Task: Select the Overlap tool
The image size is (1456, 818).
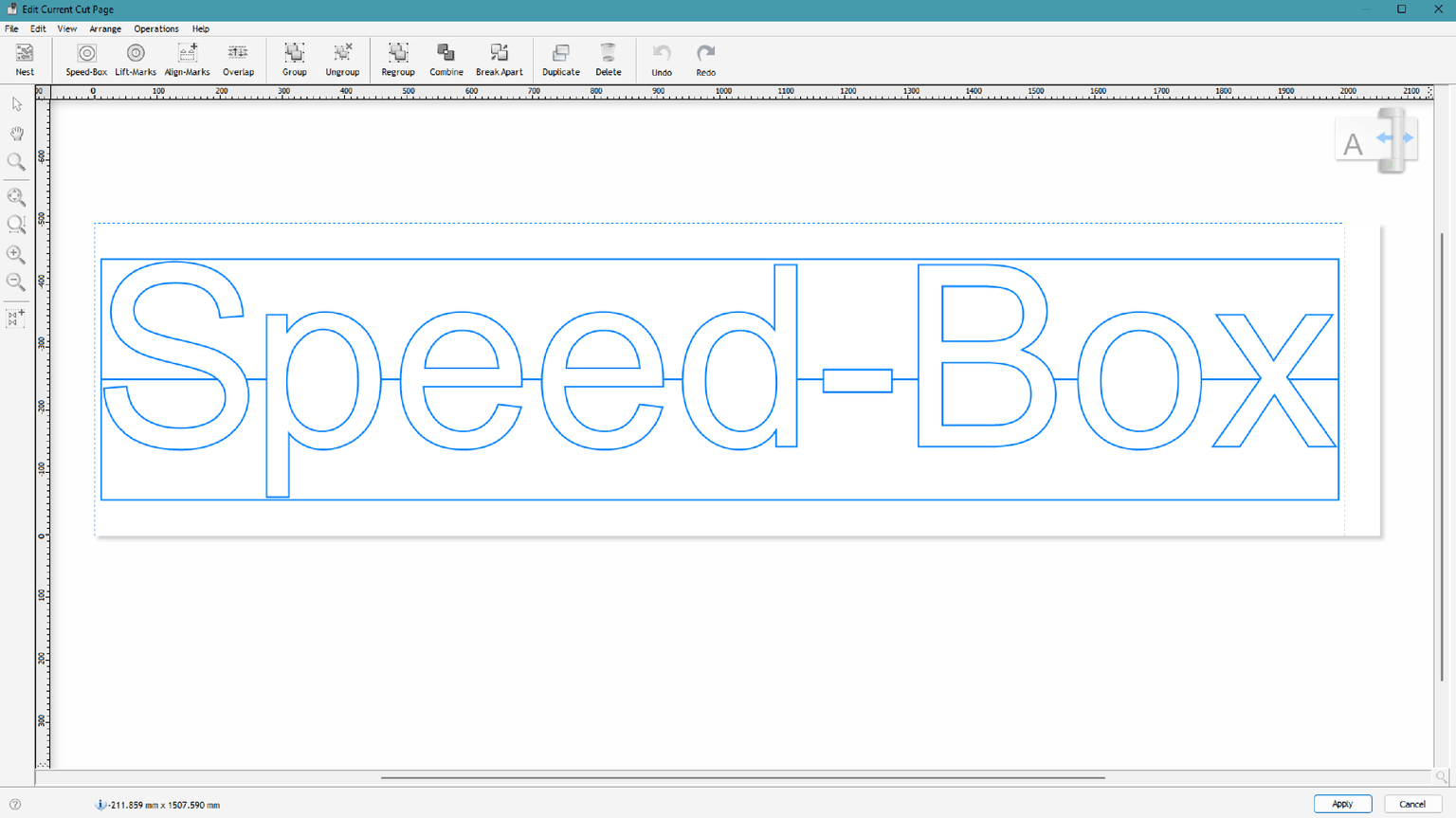Action: 238,59
